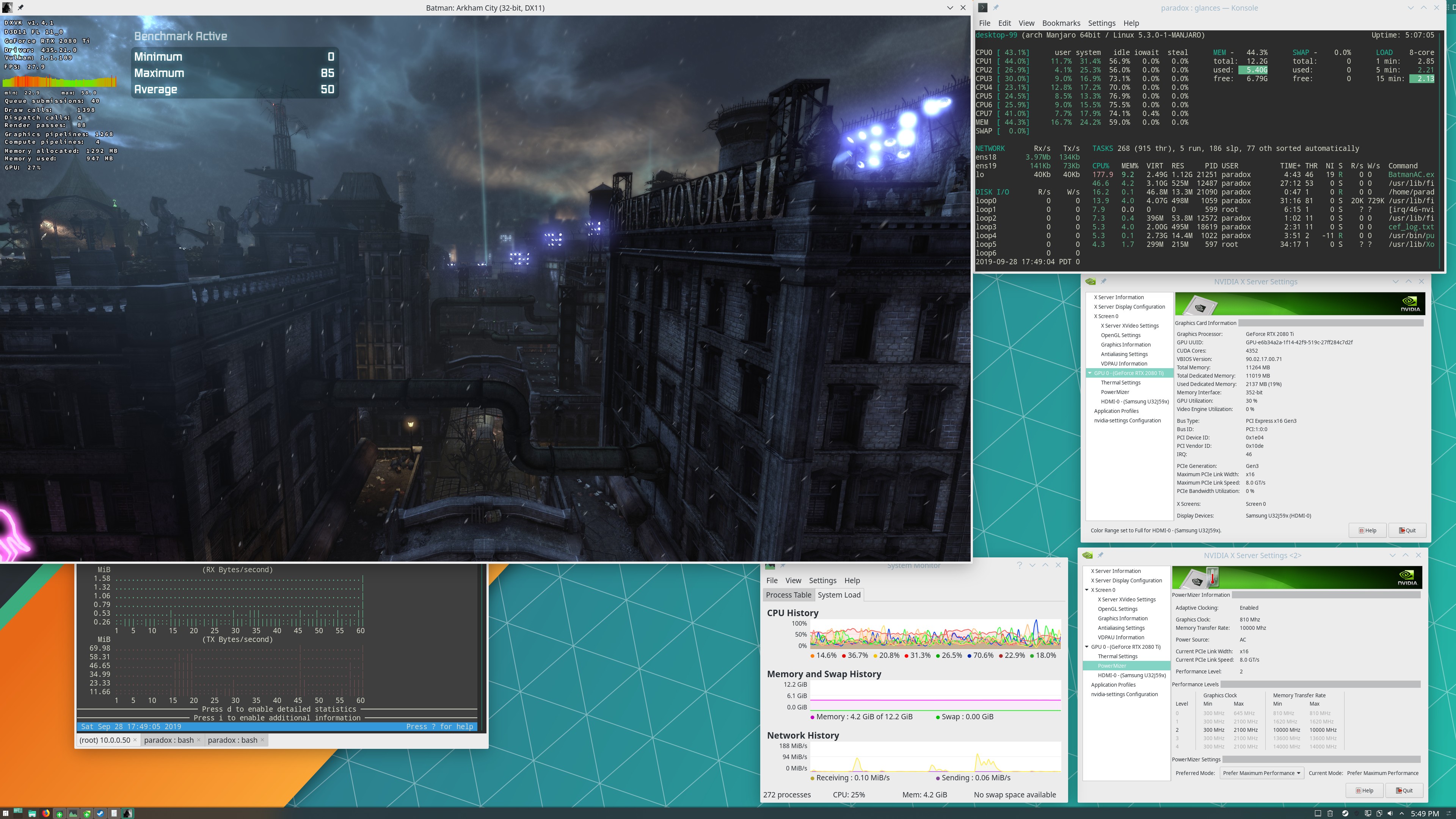Screen dimensions: 1456x819
Task: Select PowerMizer in the first NVIDIA window
Action: 1115,392
